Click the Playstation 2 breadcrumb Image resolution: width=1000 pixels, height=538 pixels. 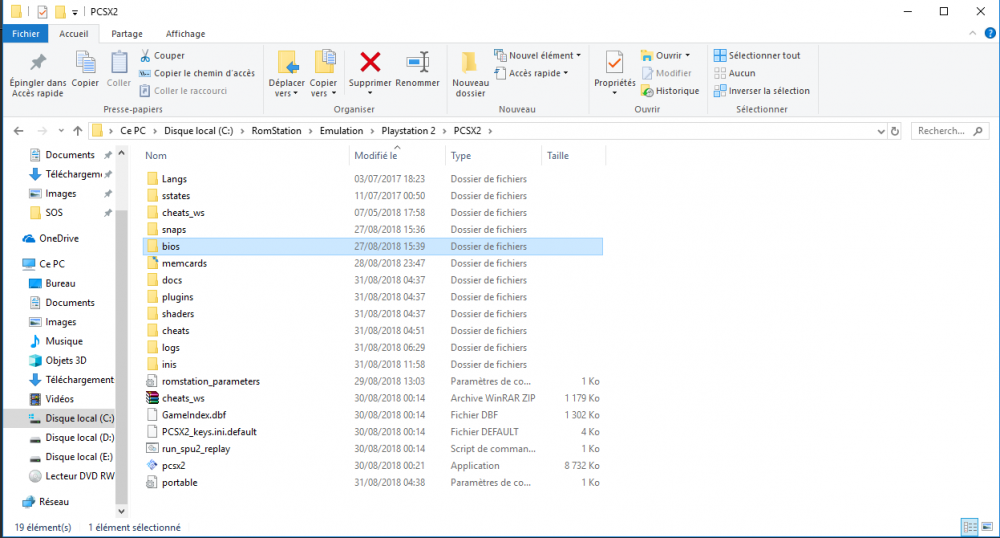click(x=408, y=131)
